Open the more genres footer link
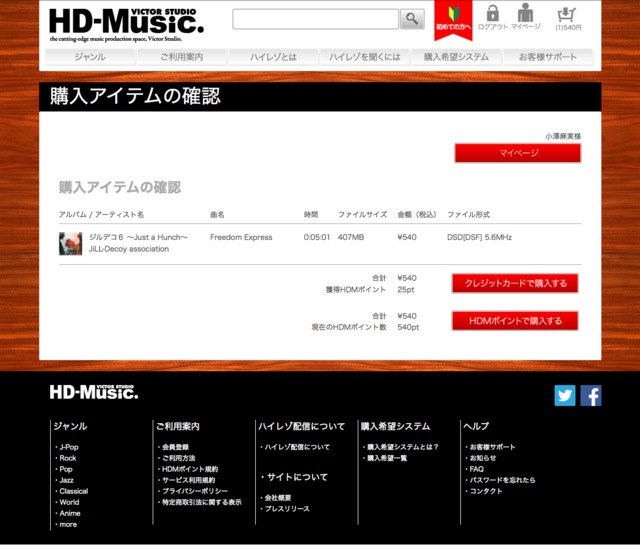 click(68, 525)
